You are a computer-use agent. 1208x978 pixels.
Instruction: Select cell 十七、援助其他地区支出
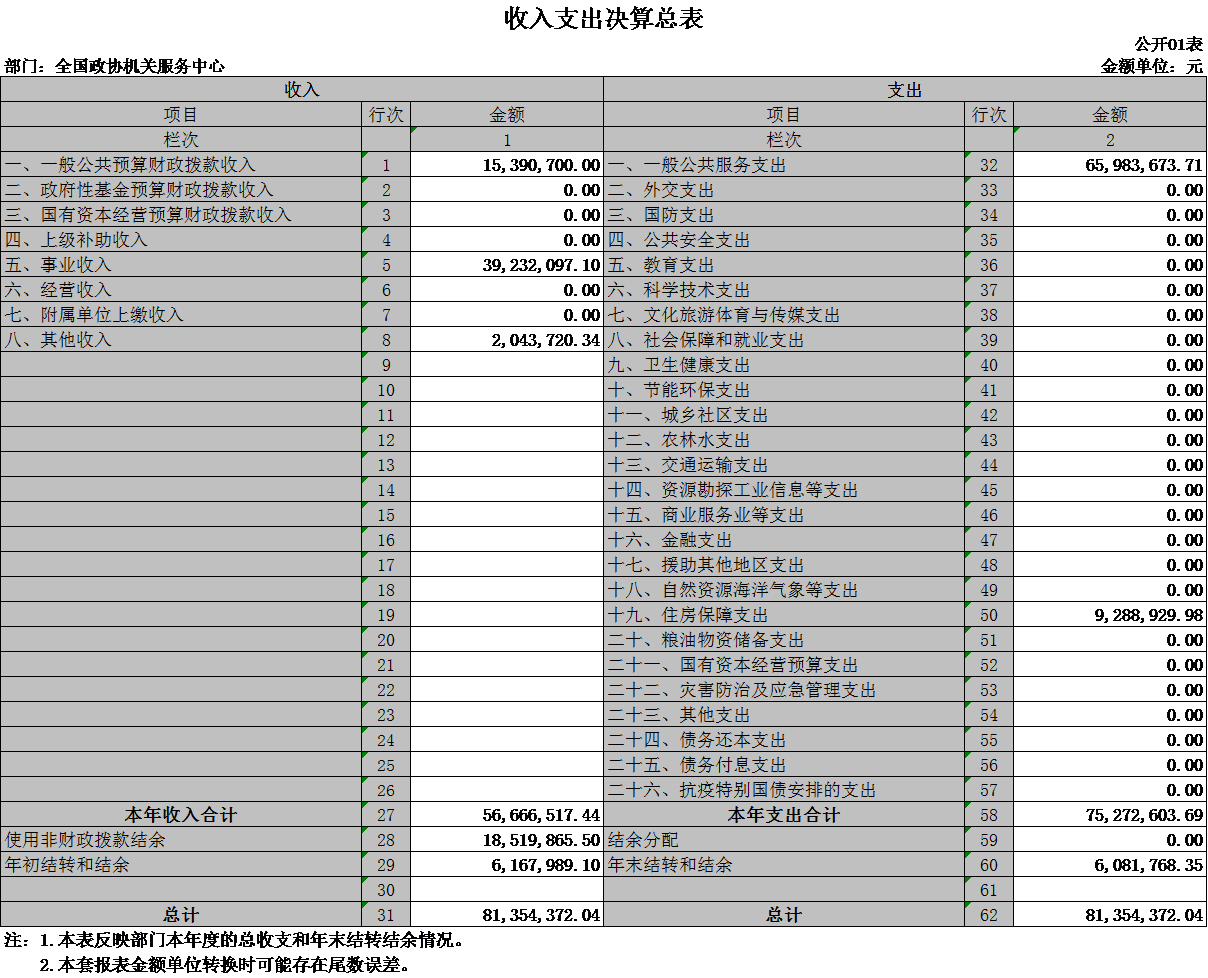tap(784, 565)
